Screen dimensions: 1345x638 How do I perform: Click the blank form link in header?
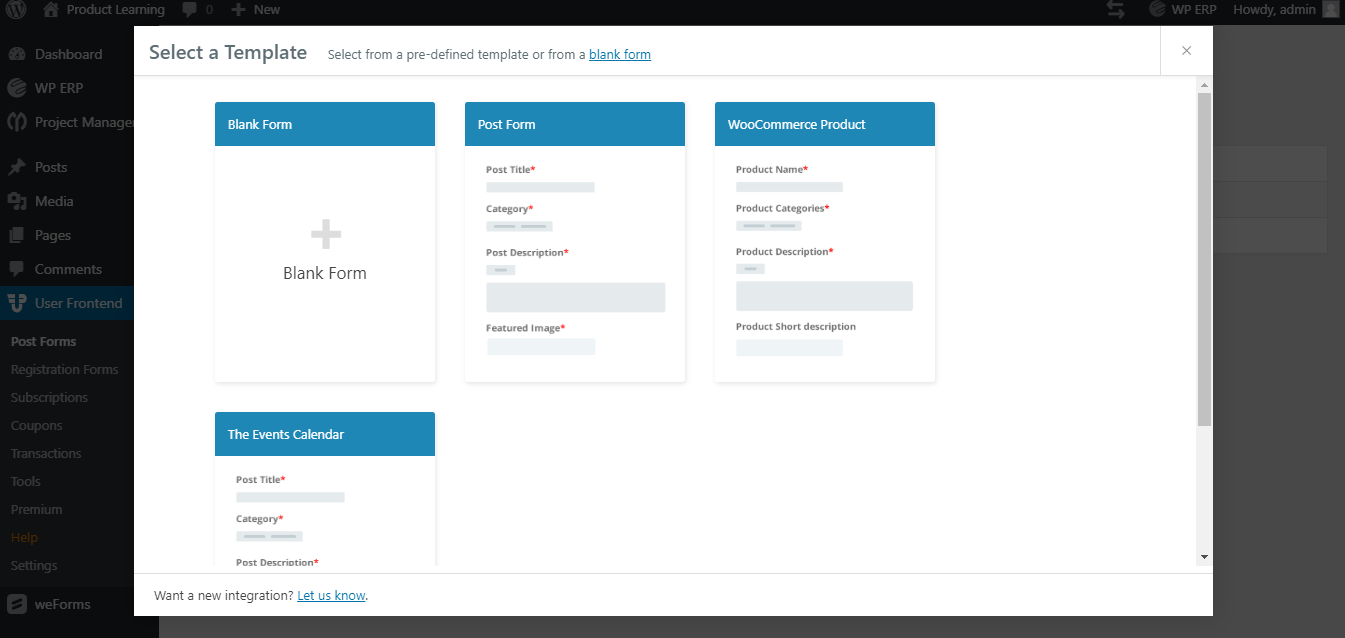pyautogui.click(x=620, y=54)
